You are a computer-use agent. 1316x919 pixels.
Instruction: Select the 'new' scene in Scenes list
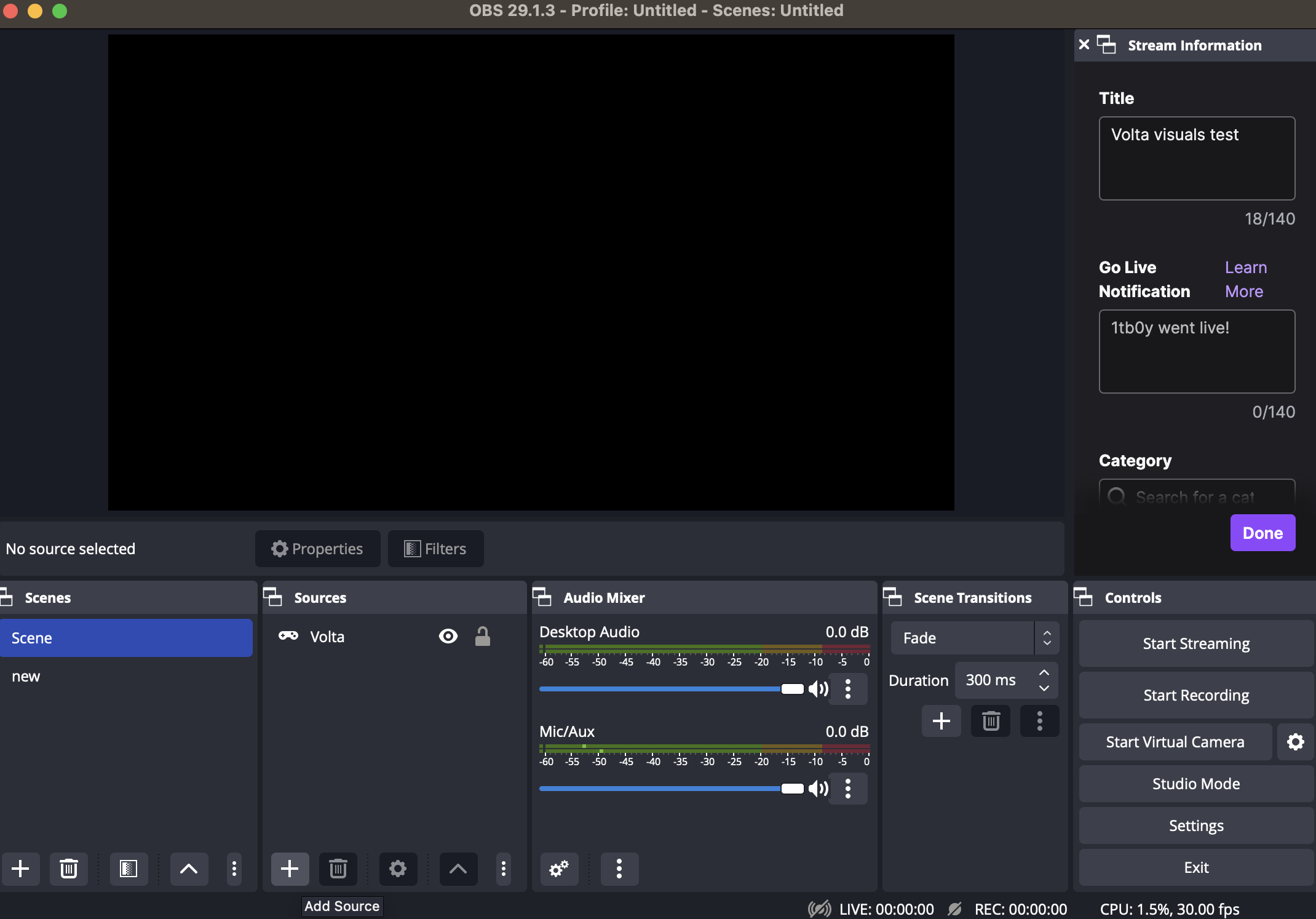click(x=26, y=676)
